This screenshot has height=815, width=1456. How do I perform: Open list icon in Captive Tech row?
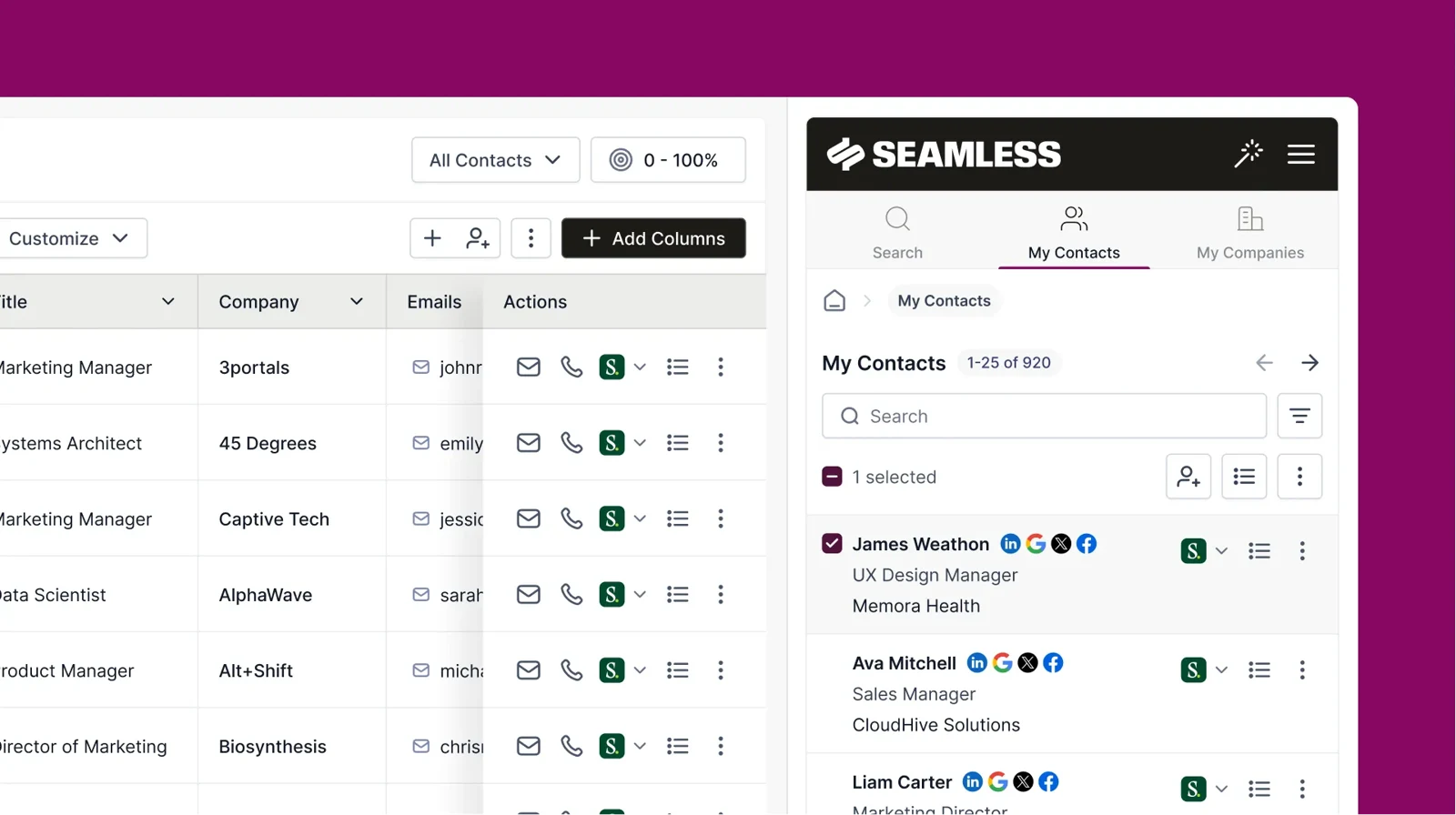(x=677, y=518)
